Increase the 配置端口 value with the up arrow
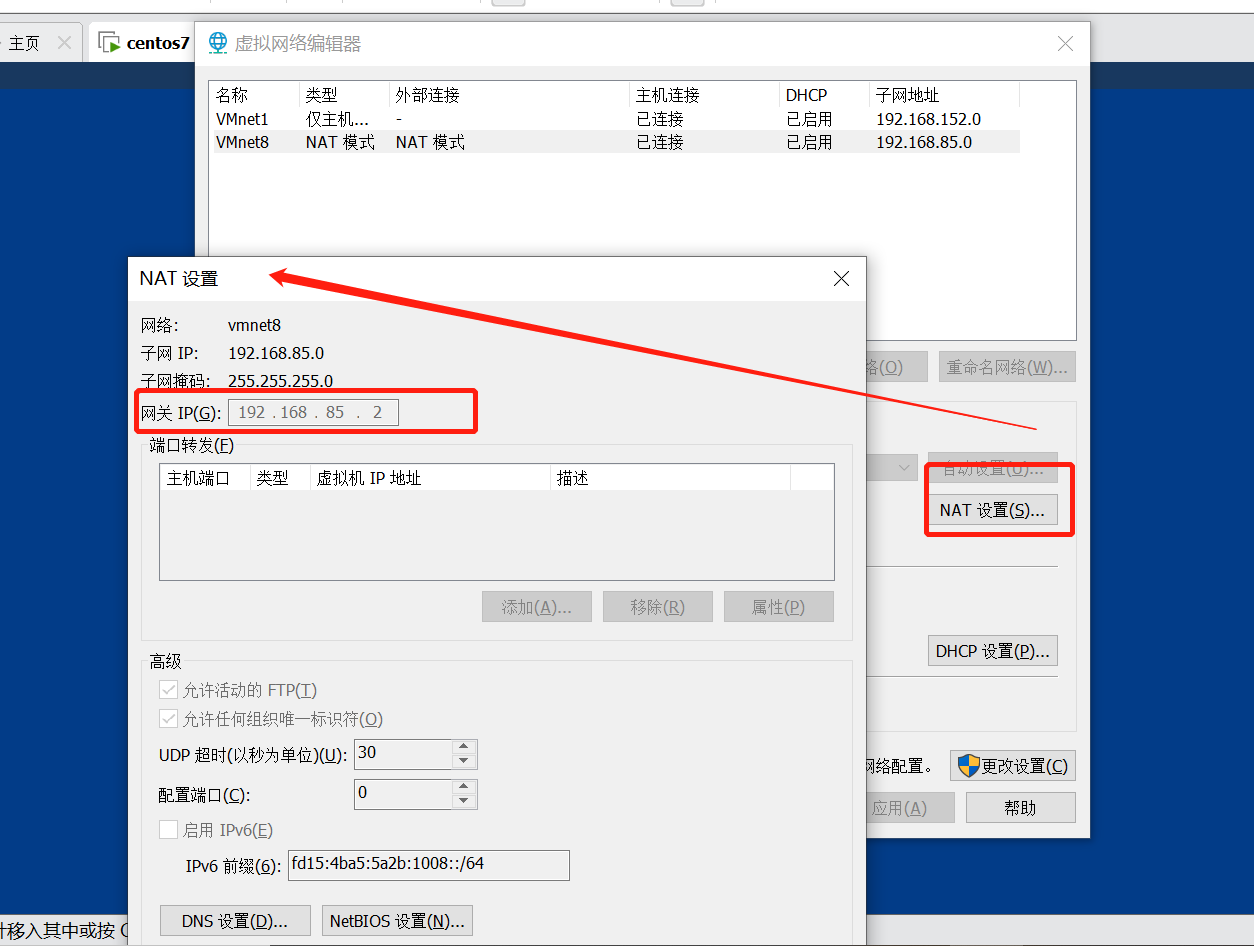This screenshot has height=946, width=1254. 463,787
